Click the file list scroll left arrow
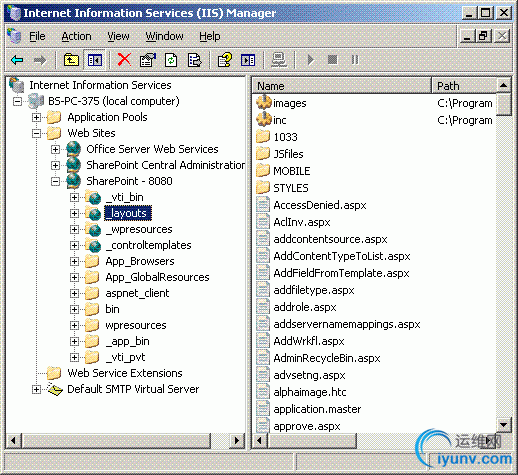Image resolution: width=518 pixels, height=475 pixels. pos(259,441)
